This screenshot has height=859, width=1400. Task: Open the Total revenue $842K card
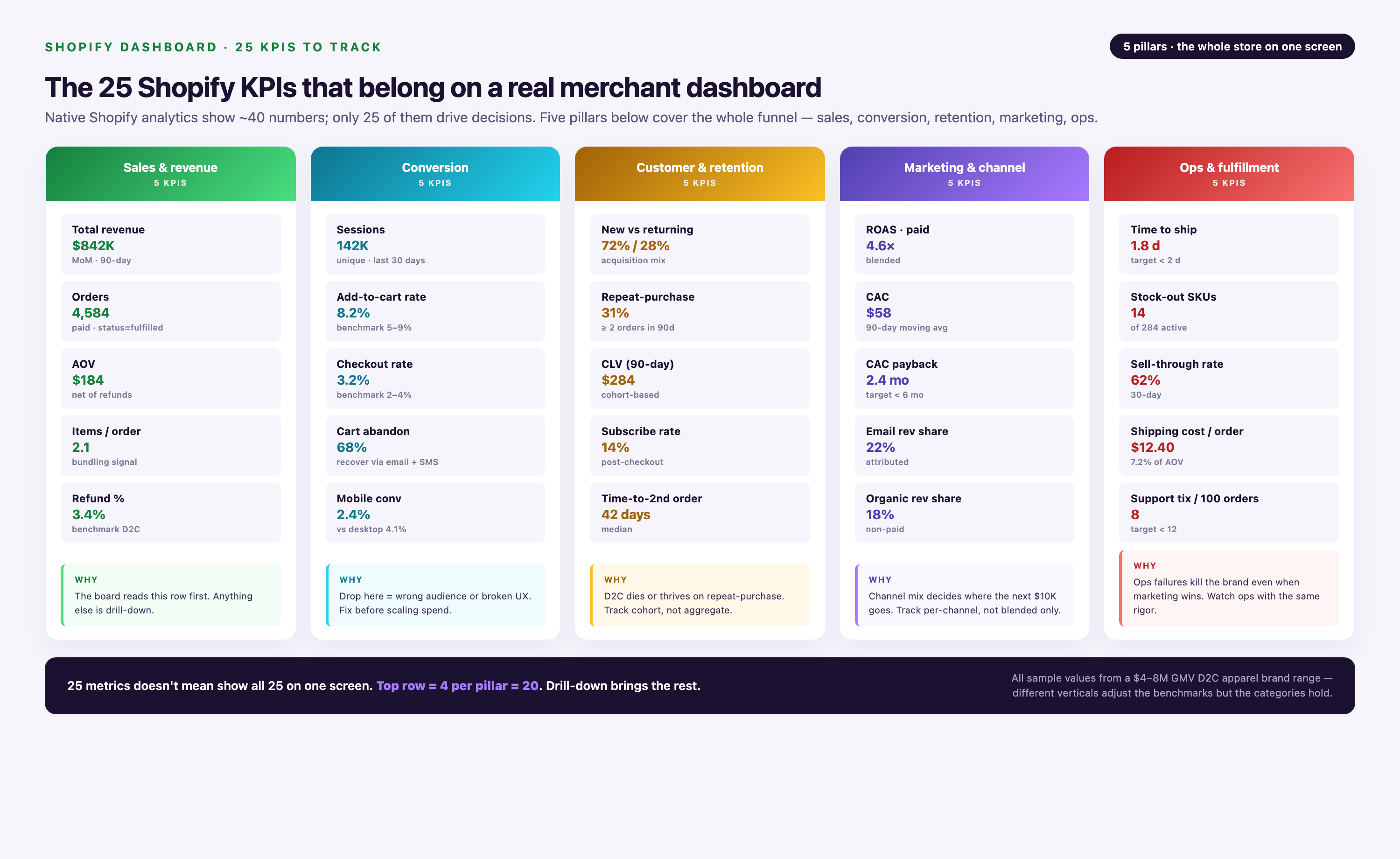click(x=170, y=244)
